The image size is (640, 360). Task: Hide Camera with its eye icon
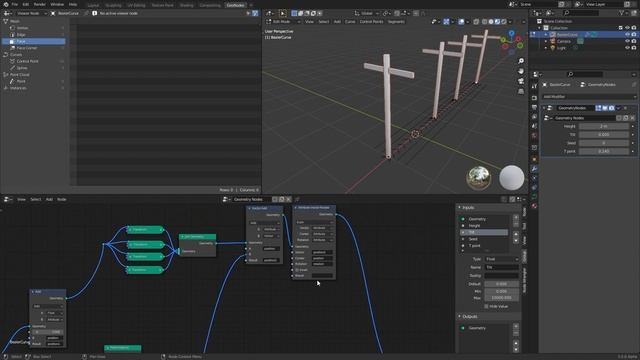pyautogui.click(x=627, y=41)
